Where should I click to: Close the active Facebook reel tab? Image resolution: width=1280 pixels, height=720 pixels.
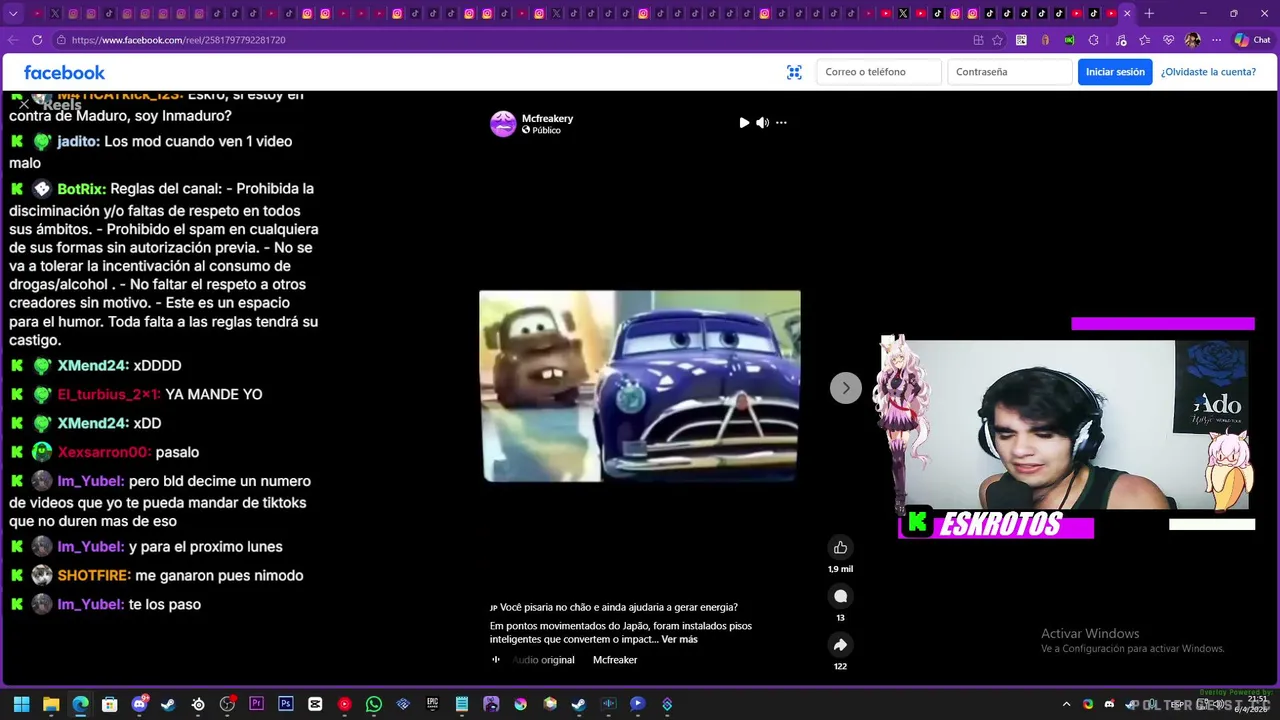[1127, 13]
